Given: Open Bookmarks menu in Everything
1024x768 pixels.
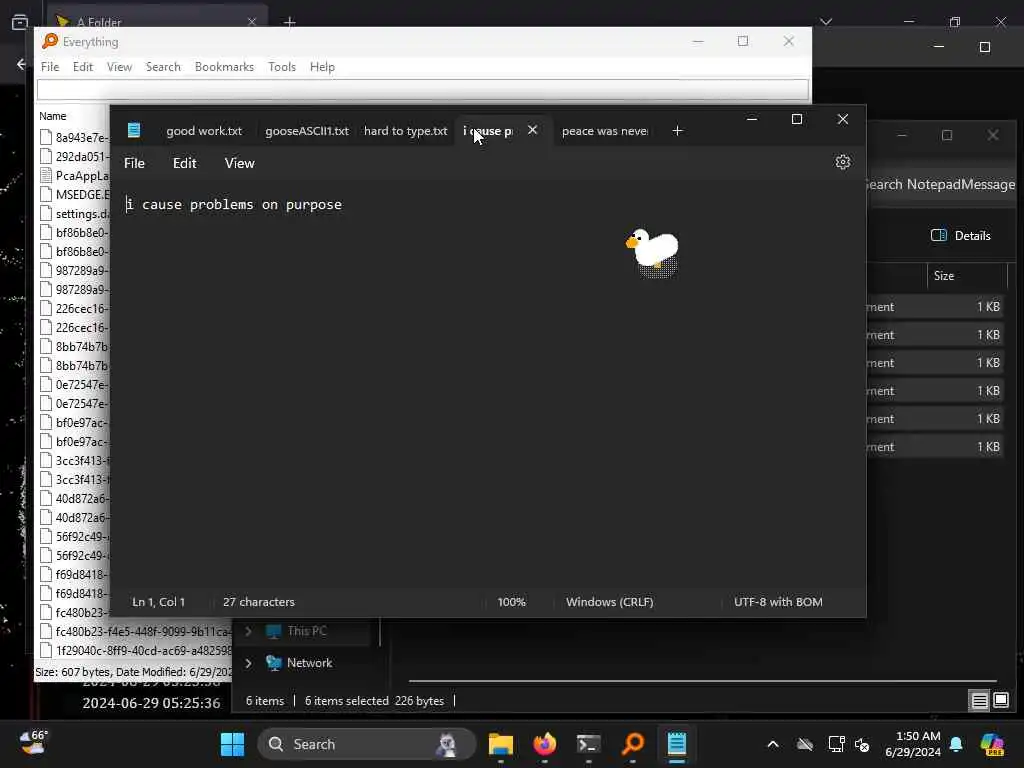Looking at the screenshot, I should click(224, 67).
